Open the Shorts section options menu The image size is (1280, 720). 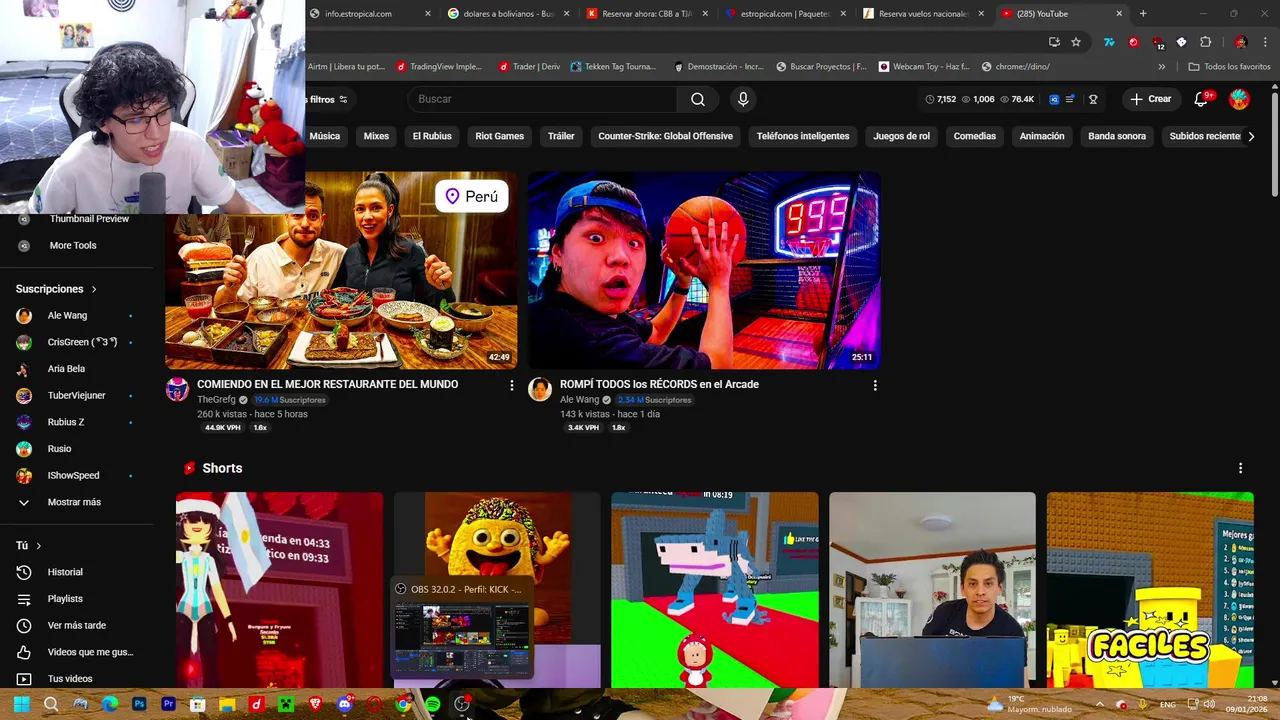(1240, 468)
